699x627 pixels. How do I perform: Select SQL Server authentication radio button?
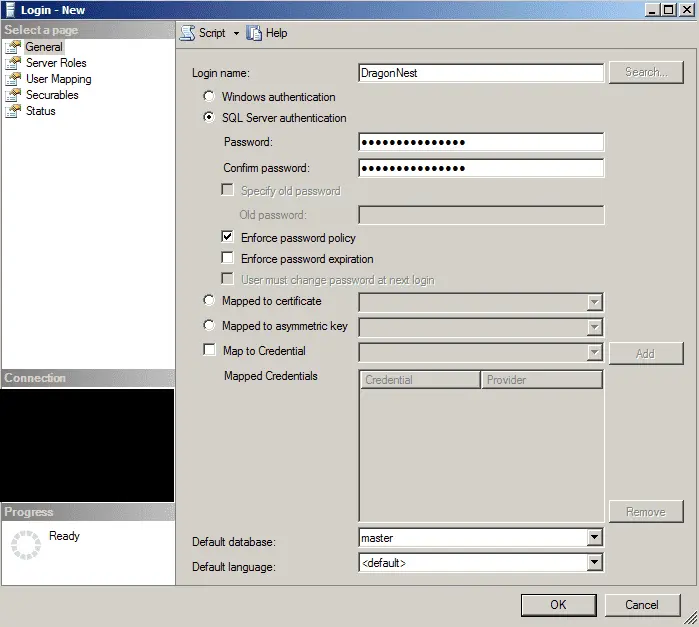click(x=209, y=117)
